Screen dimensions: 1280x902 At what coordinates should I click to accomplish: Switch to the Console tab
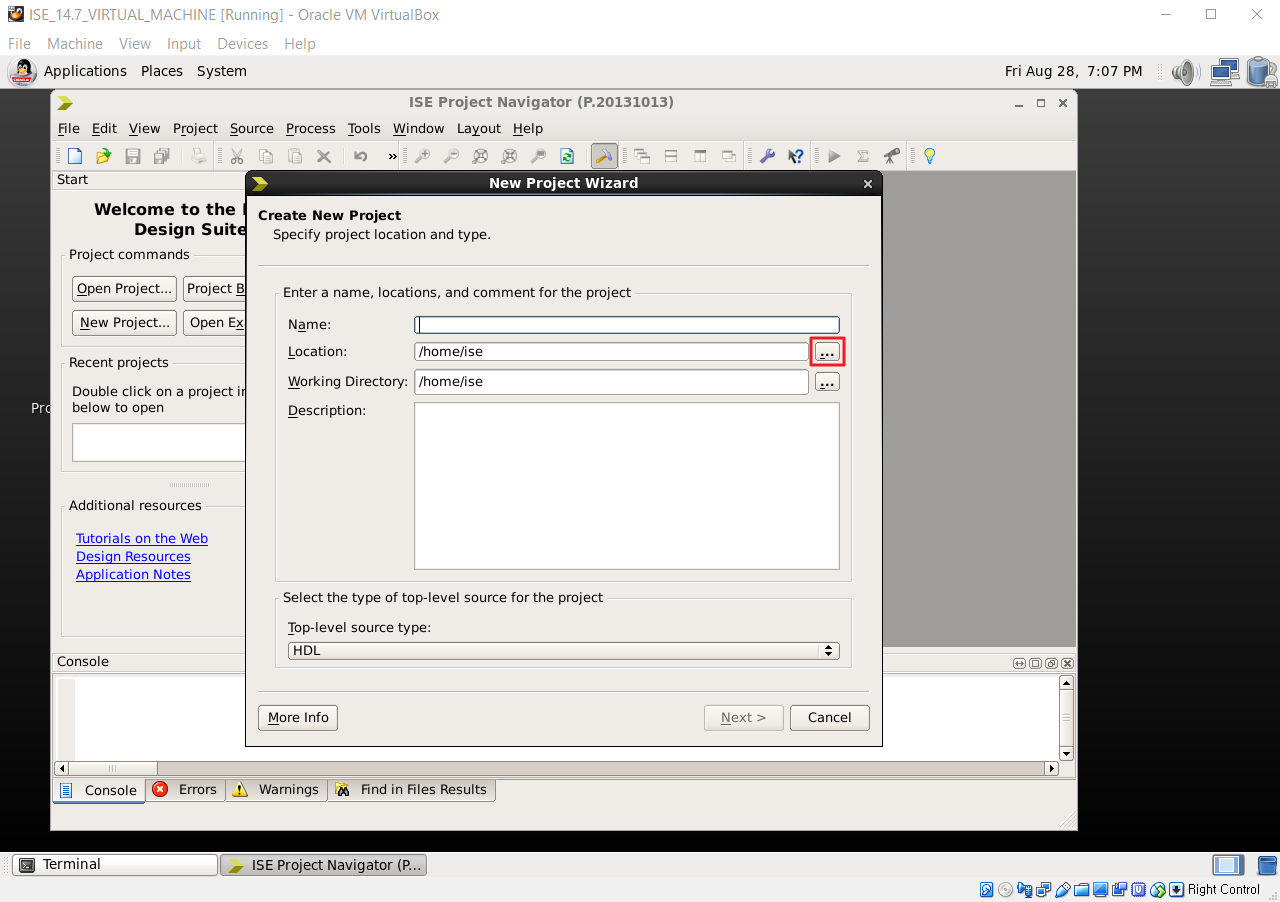pyautogui.click(x=98, y=790)
